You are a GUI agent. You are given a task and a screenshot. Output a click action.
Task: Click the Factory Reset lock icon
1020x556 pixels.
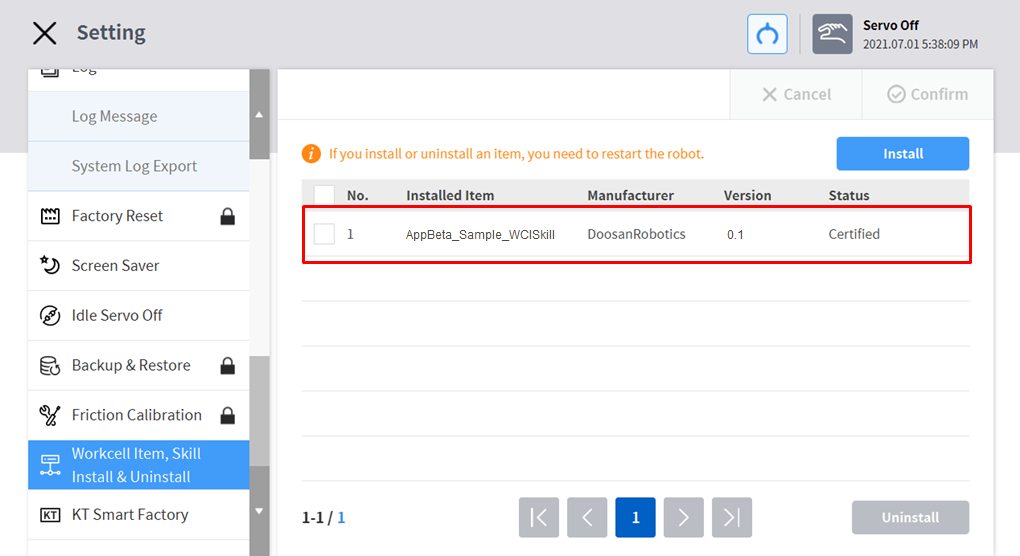click(227, 216)
